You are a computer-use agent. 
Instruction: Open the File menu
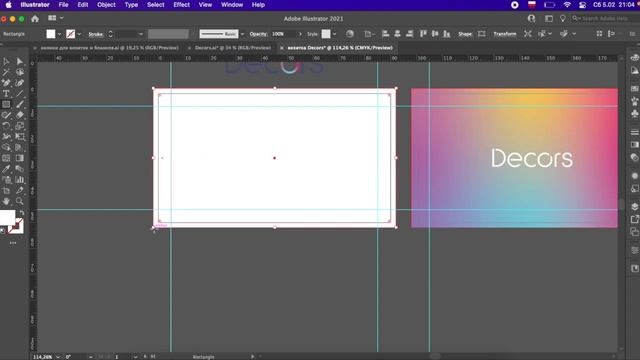[63, 5]
